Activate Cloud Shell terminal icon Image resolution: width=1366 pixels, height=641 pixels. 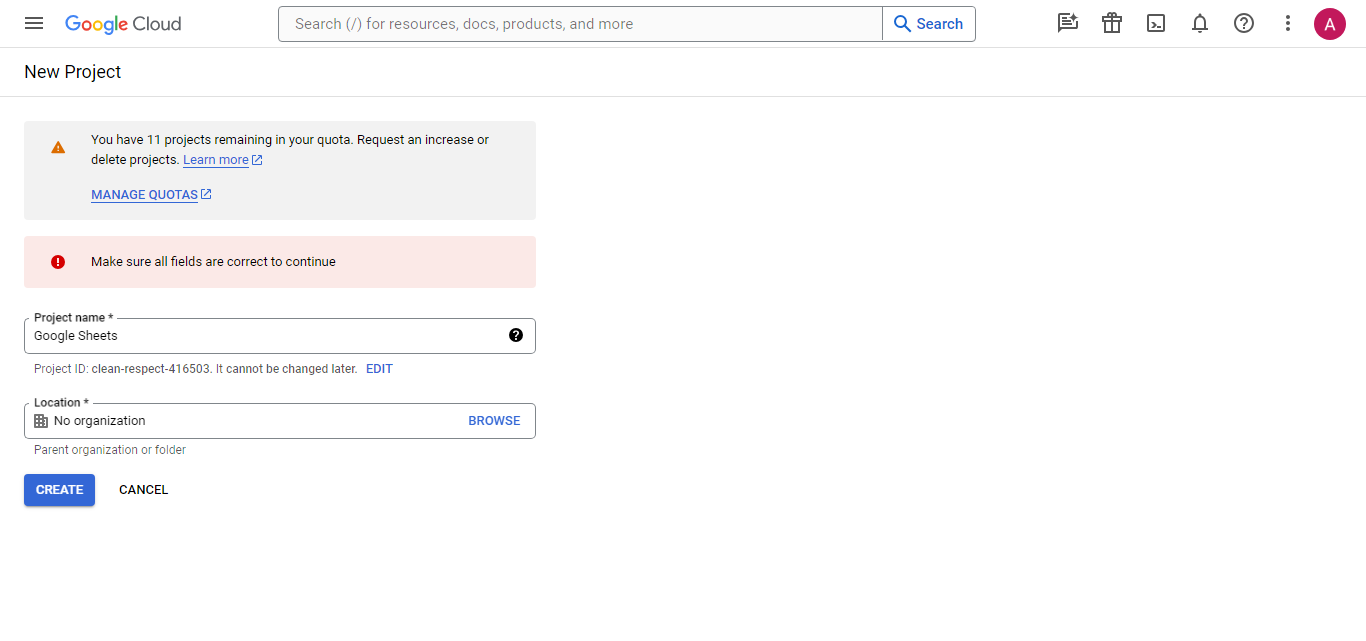click(1156, 23)
